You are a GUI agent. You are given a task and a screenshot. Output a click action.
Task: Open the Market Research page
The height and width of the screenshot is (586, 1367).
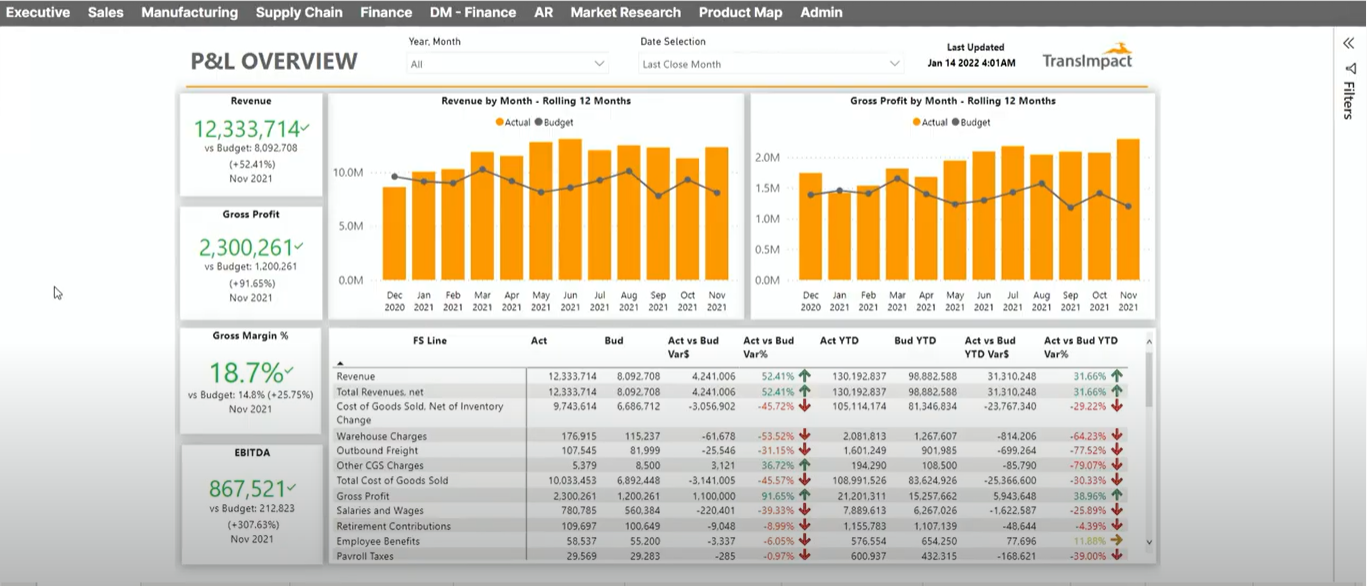tap(625, 12)
